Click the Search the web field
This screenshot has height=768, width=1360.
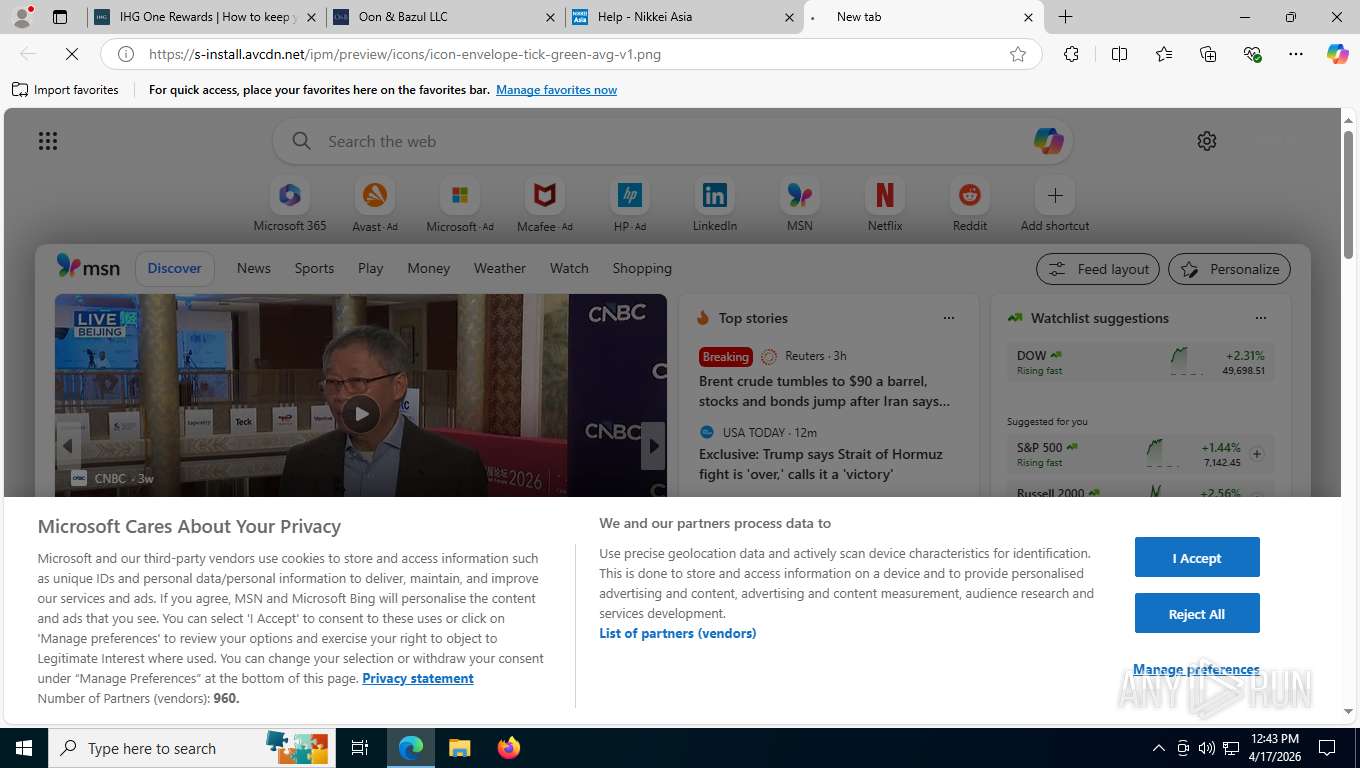tap(672, 141)
